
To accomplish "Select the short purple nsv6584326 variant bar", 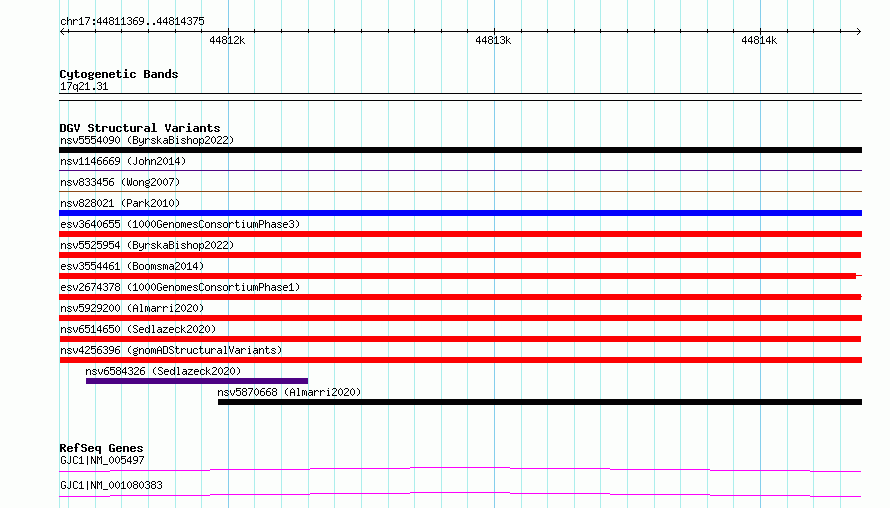I will tap(197, 381).
